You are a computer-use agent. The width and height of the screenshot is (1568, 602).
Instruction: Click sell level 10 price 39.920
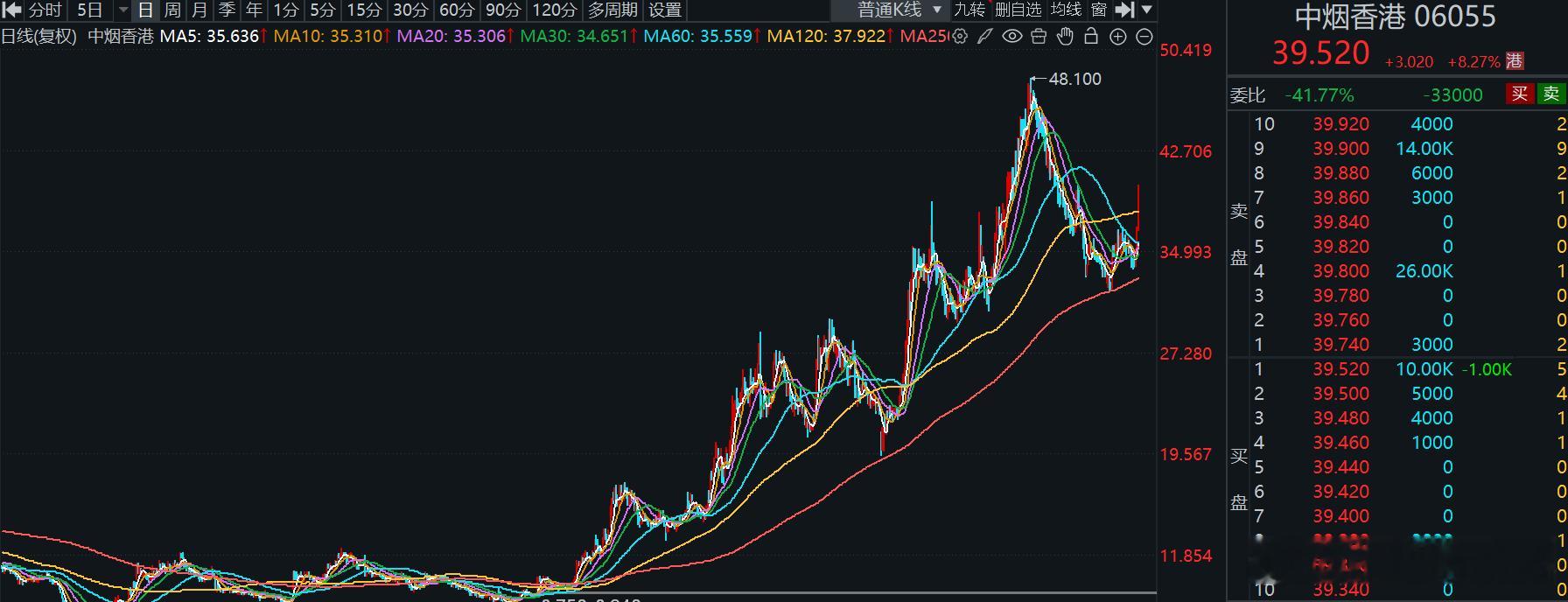click(1340, 124)
